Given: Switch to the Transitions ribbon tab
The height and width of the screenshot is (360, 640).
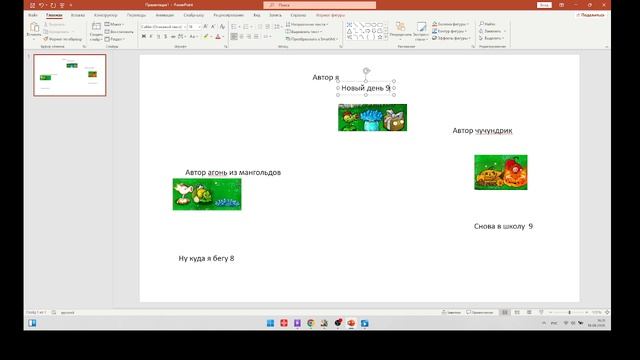Looking at the screenshot, I should (136, 15).
